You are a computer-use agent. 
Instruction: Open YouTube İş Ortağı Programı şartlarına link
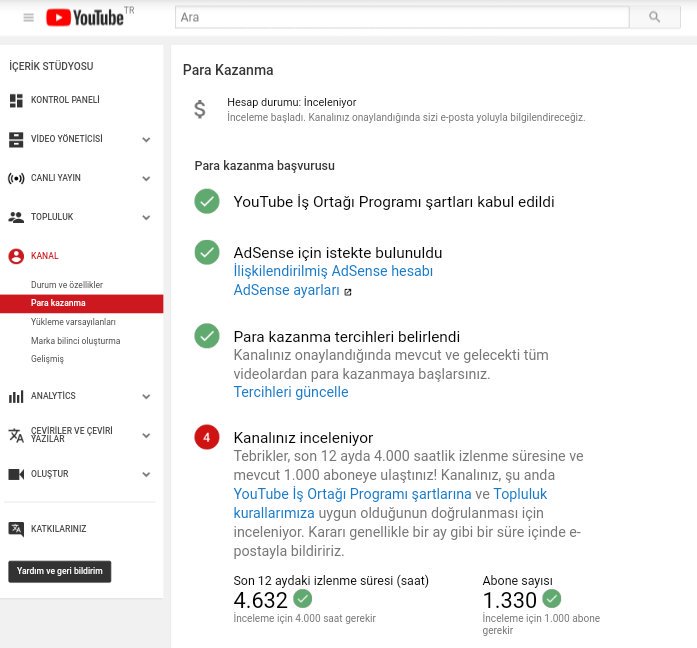pyautogui.click(x=352, y=494)
